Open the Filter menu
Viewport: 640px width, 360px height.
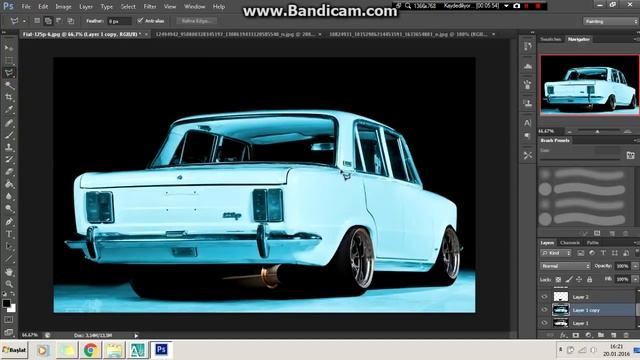150,7
